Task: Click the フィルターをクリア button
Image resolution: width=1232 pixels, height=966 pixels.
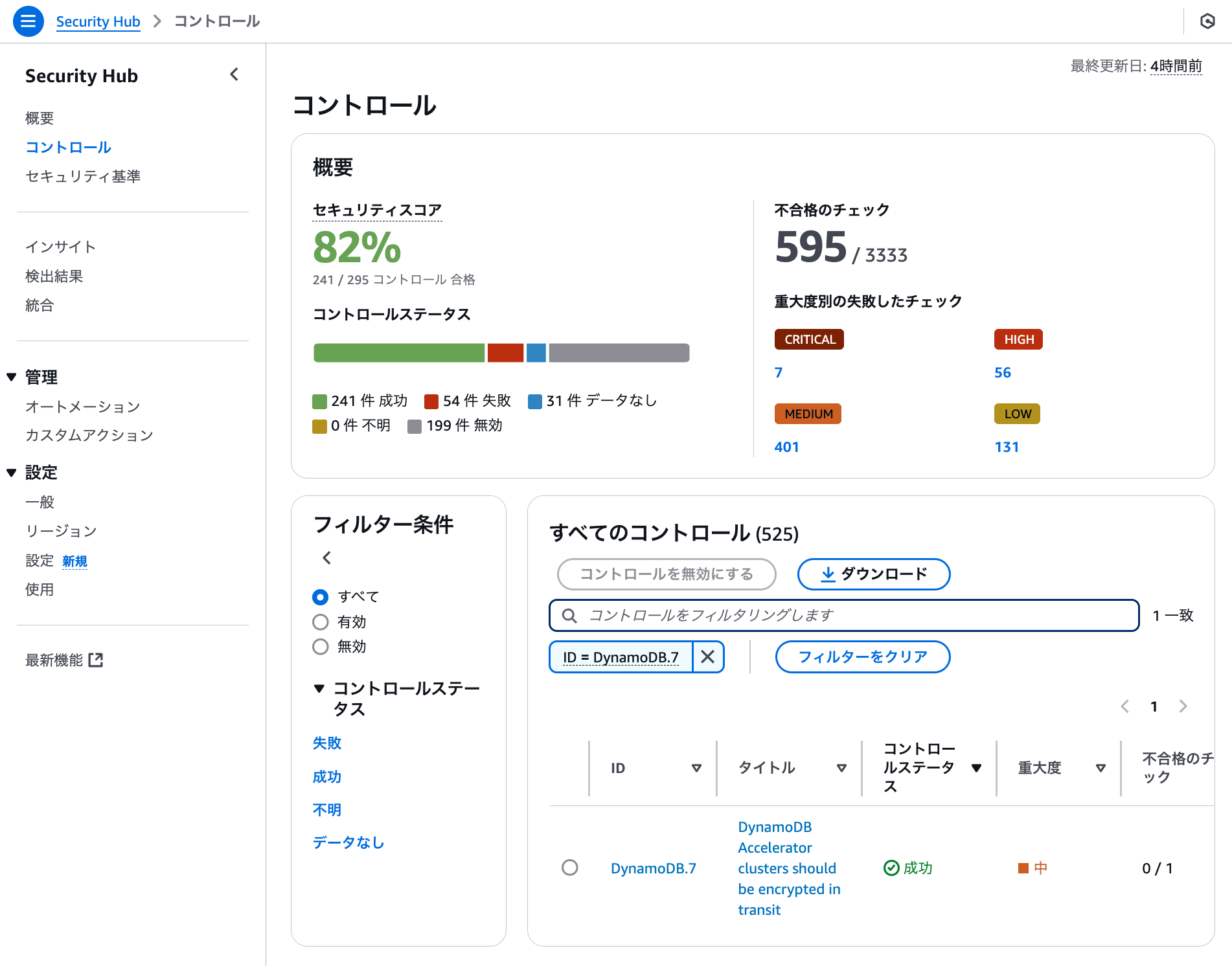Action: point(863,657)
